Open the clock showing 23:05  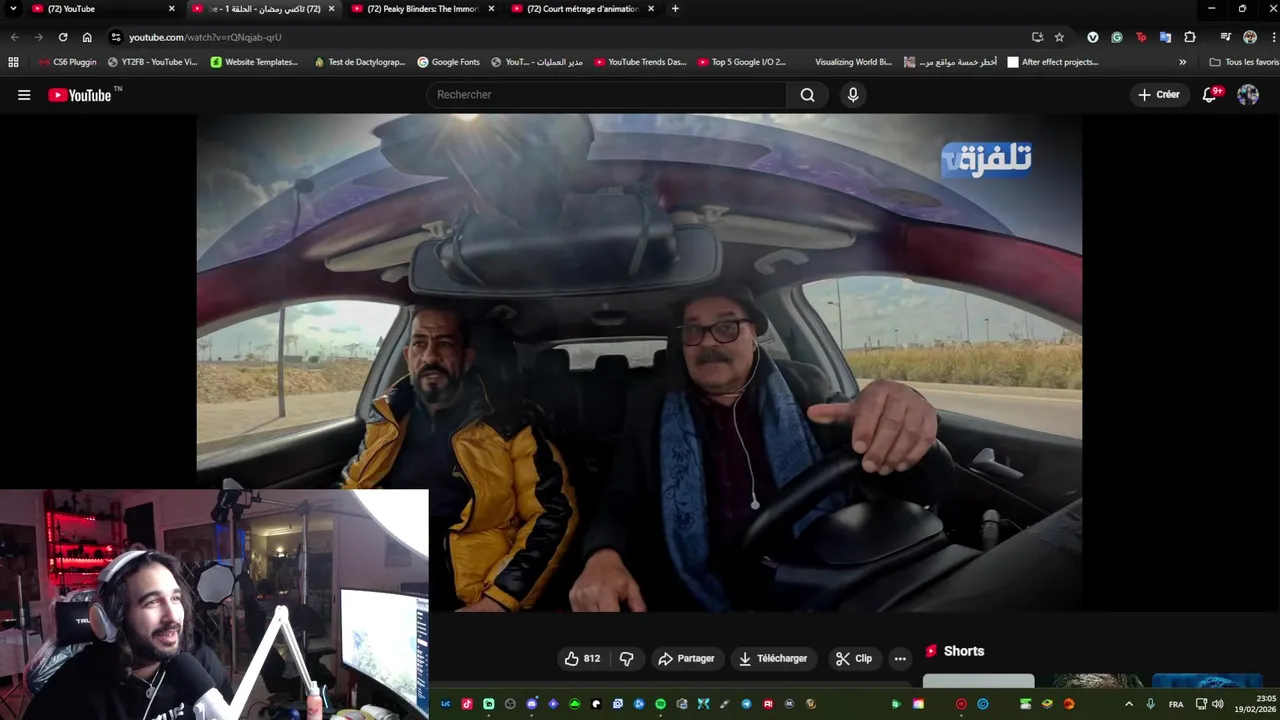click(x=1254, y=704)
